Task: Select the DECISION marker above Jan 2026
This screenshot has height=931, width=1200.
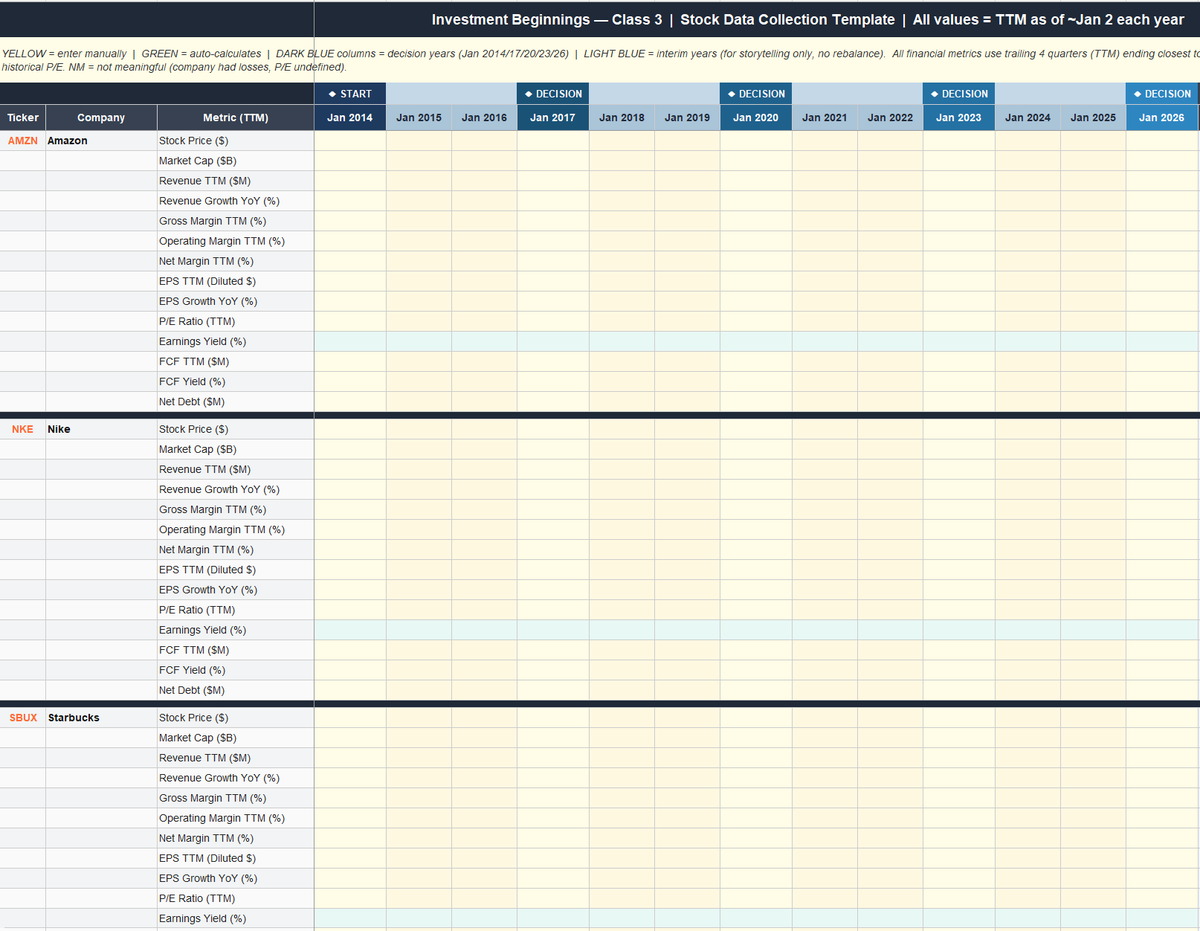Action: click(1162, 94)
